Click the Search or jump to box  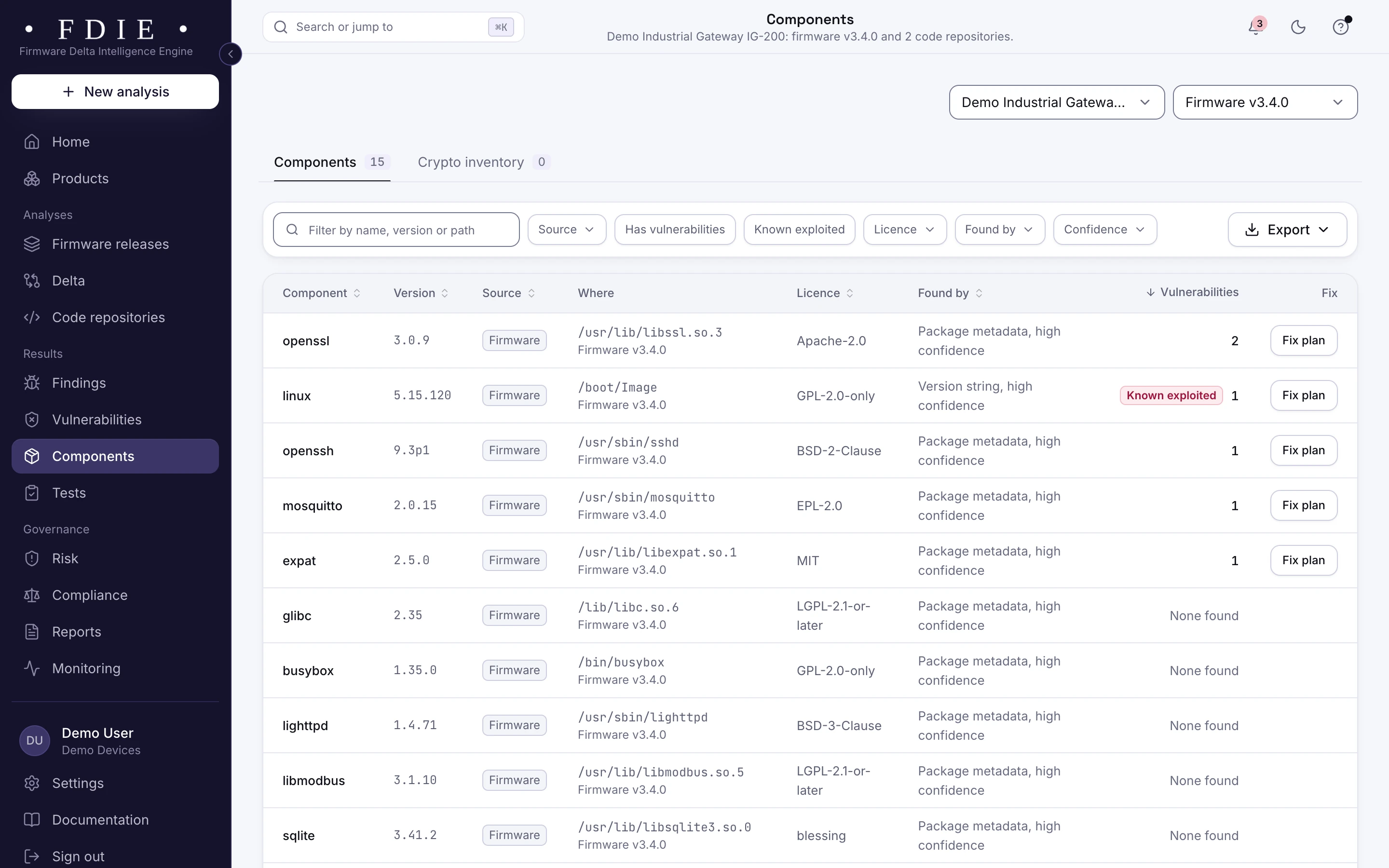(393, 27)
